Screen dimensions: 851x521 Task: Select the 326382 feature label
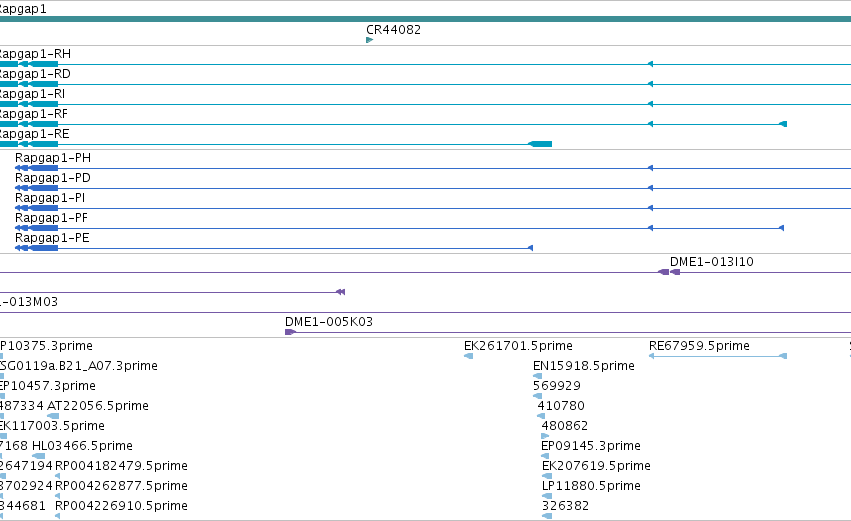pyautogui.click(x=566, y=506)
